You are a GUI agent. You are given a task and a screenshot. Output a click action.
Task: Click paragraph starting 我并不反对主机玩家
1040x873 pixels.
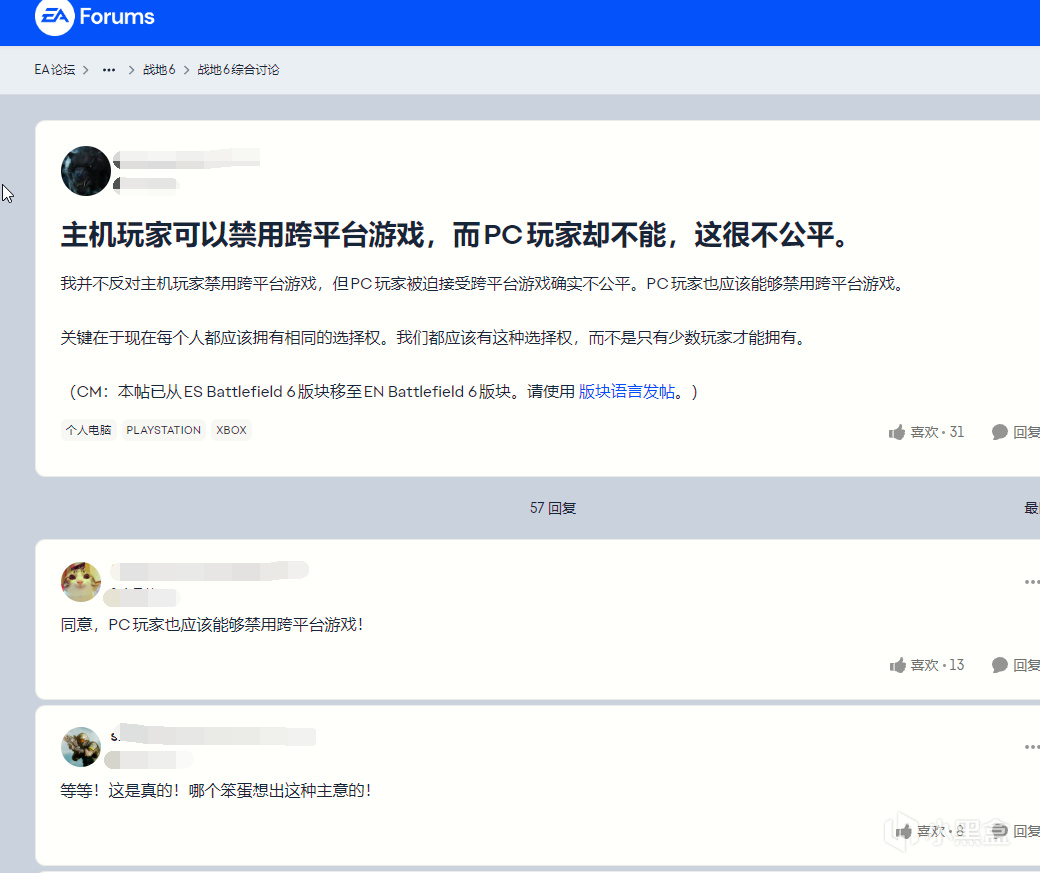[484, 284]
